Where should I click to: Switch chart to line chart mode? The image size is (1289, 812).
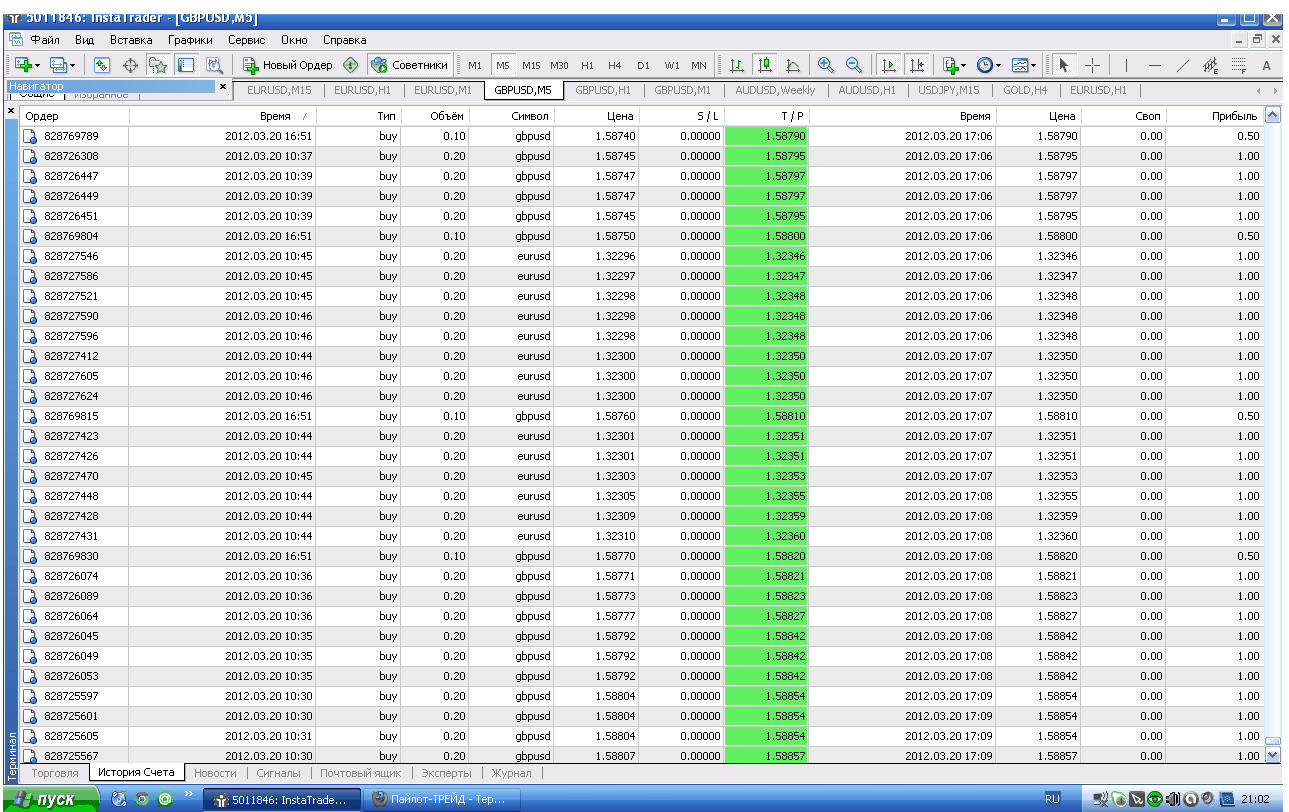click(793, 65)
